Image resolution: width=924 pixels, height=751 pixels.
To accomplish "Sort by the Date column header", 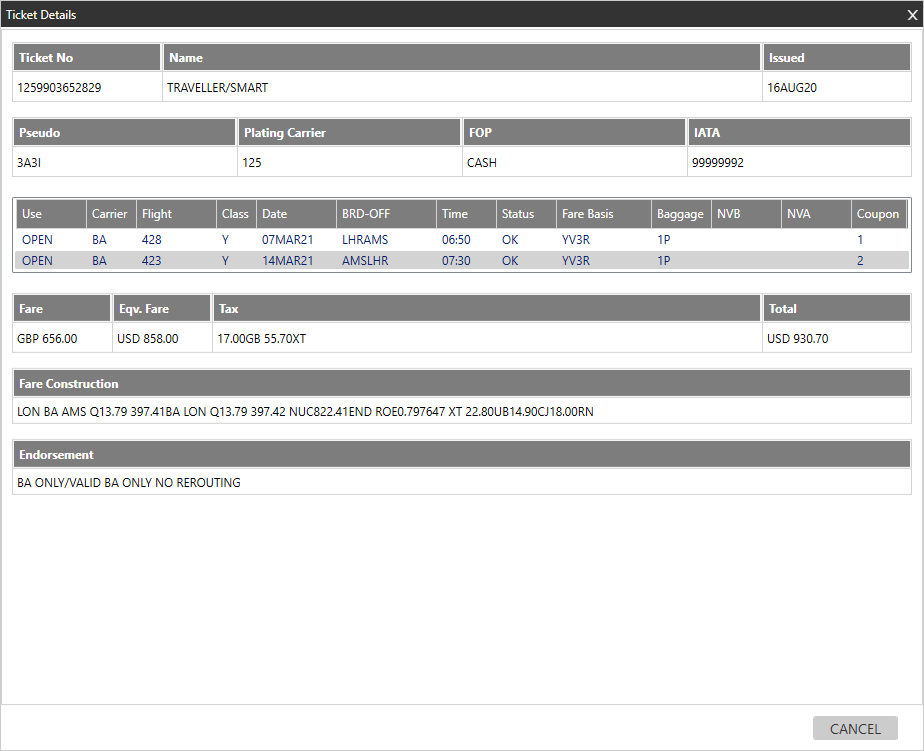I will coord(296,214).
